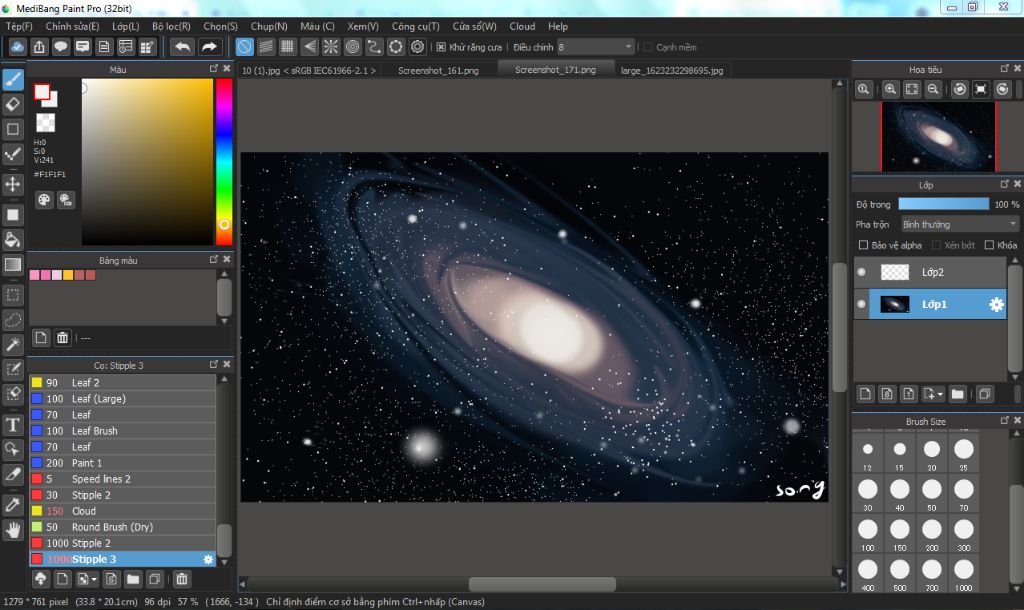Click the rainbow hue slider bar
The width and height of the screenshot is (1024, 610).
click(224, 161)
